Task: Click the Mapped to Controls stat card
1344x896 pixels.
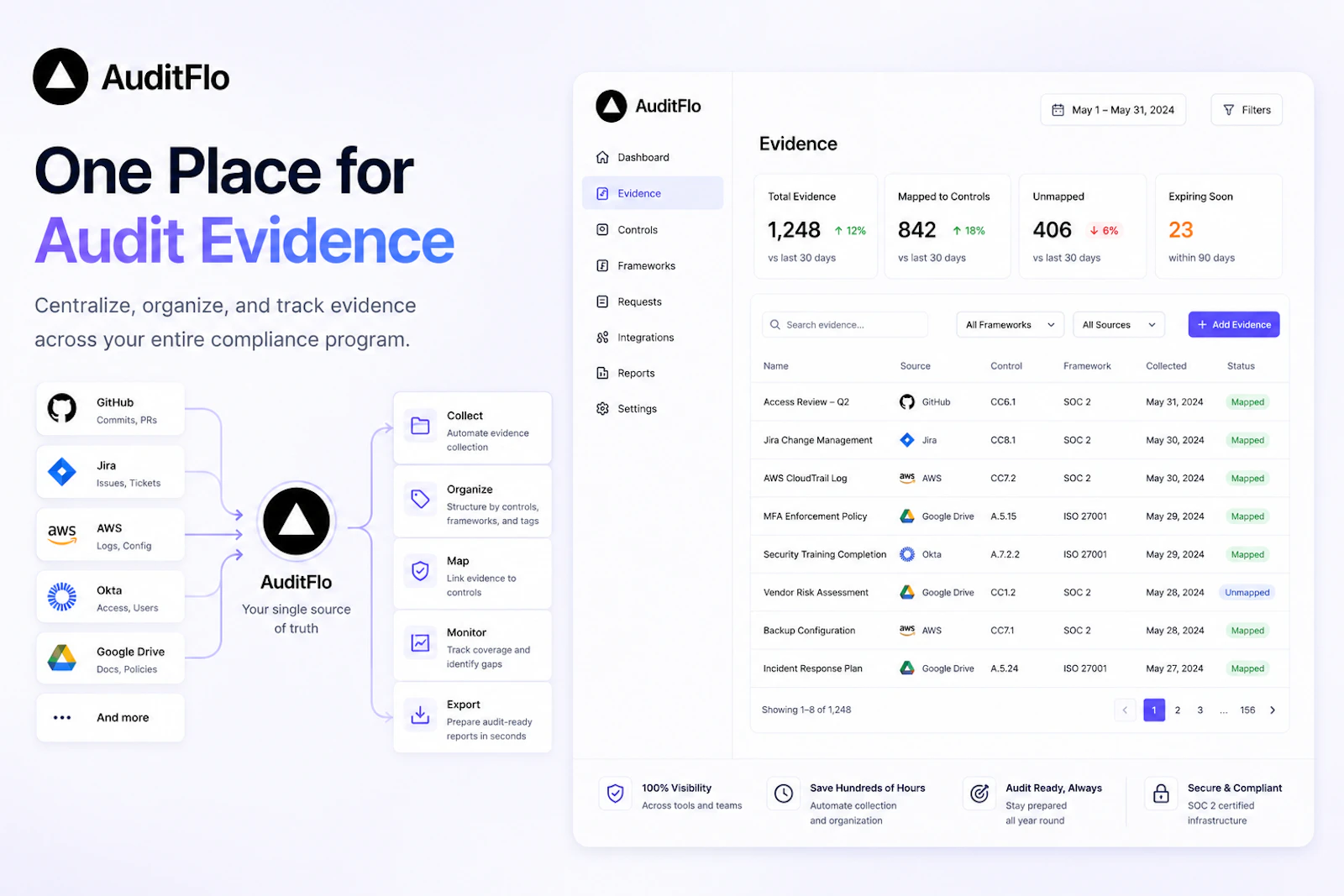Action: (948, 227)
